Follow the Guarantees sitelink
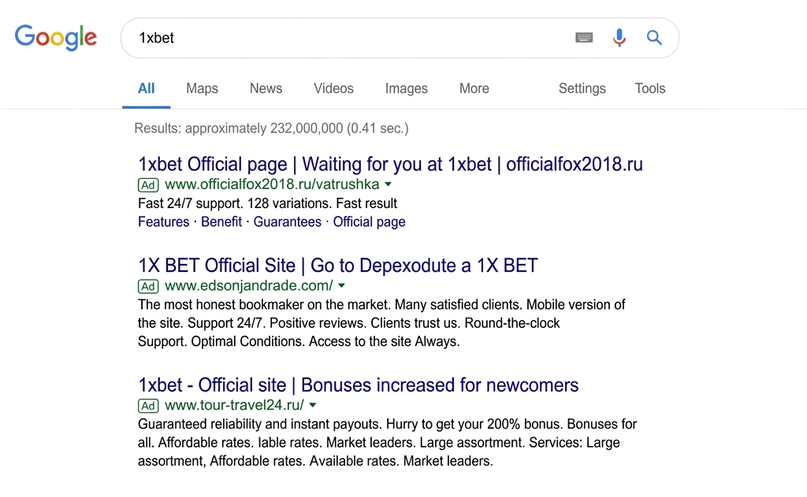 [x=287, y=222]
